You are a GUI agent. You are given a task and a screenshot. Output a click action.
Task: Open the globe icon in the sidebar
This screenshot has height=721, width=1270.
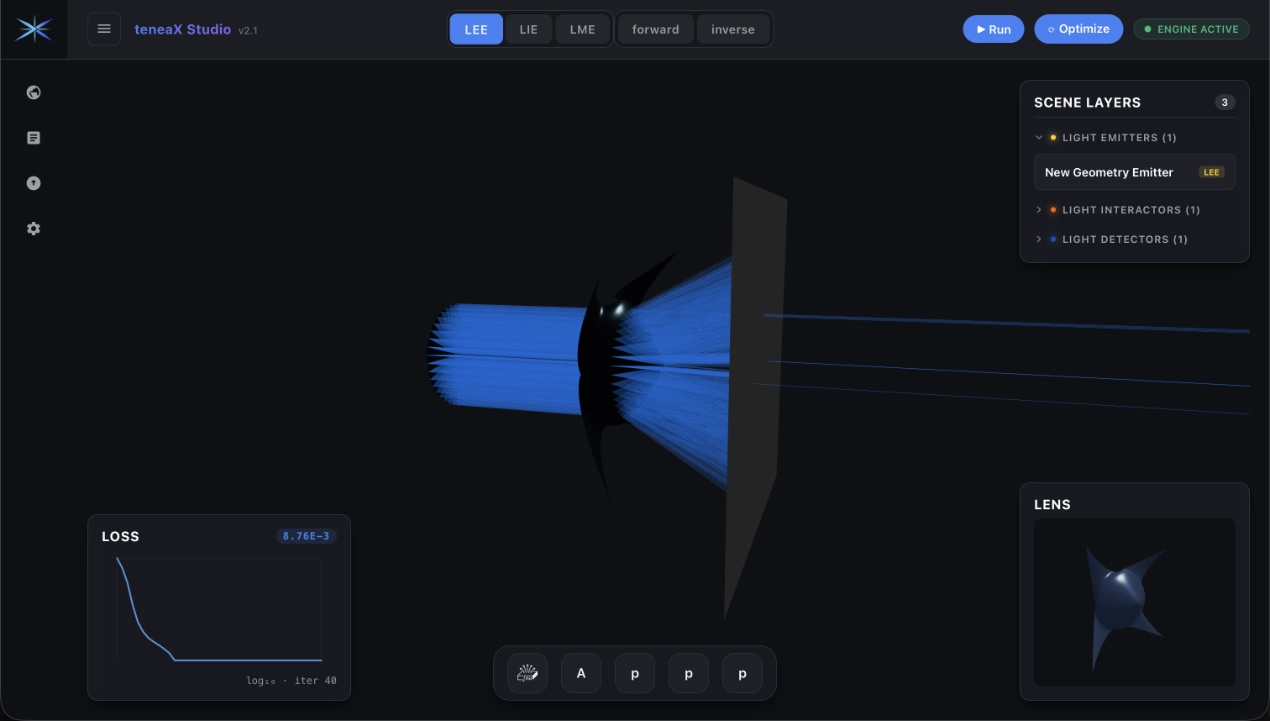(34, 93)
